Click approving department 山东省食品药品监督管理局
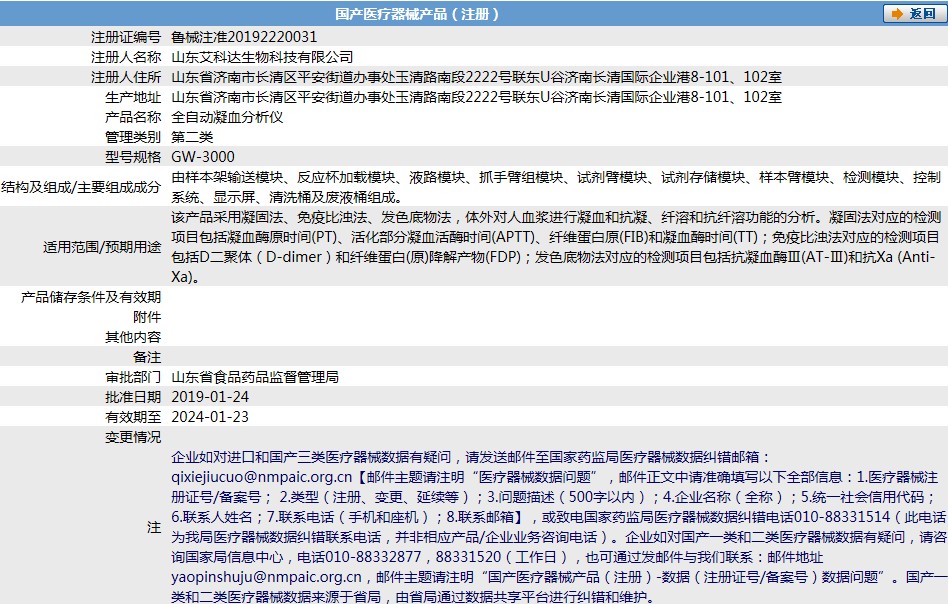The height and width of the screenshot is (604, 948). coord(255,377)
